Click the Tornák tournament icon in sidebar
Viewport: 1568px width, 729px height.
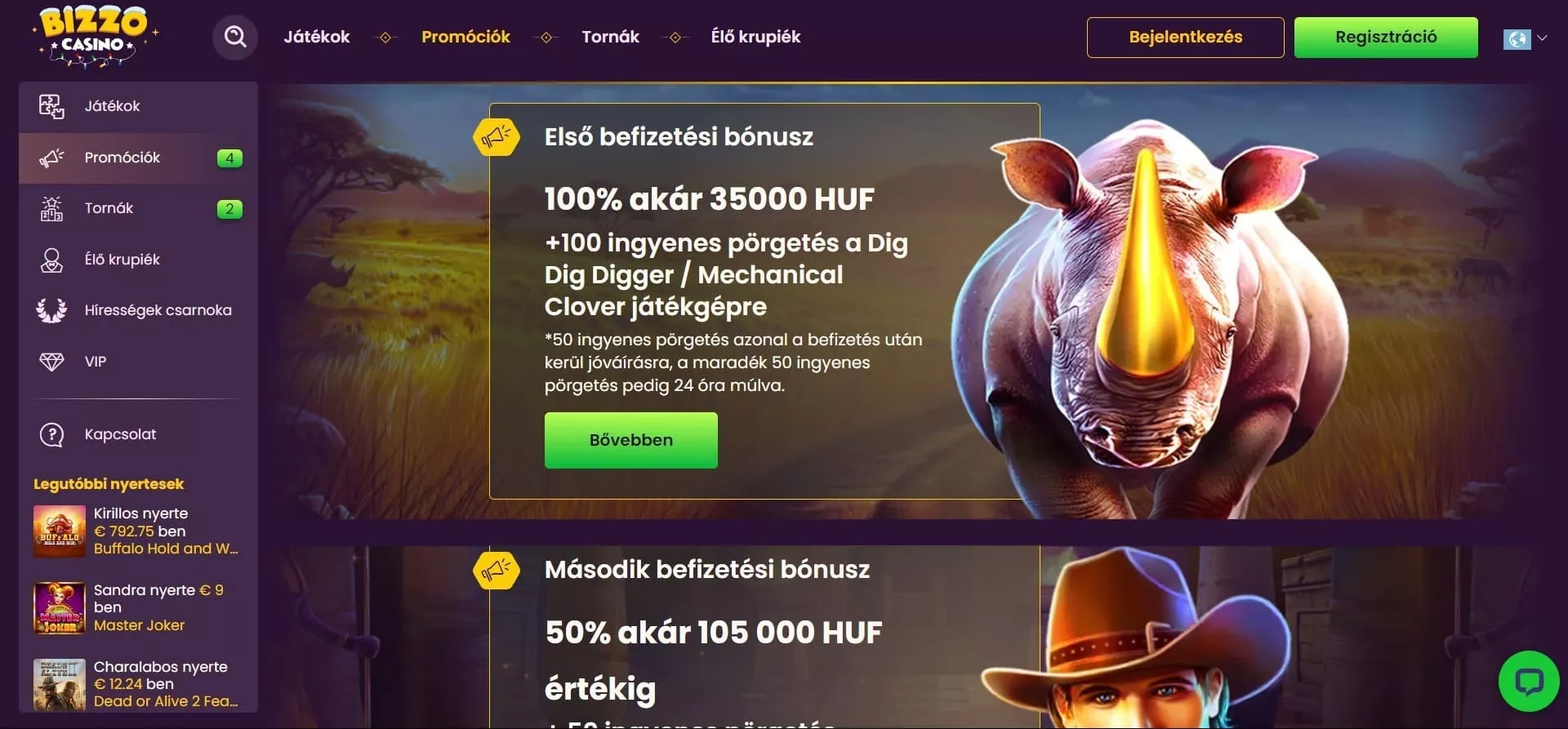51,209
